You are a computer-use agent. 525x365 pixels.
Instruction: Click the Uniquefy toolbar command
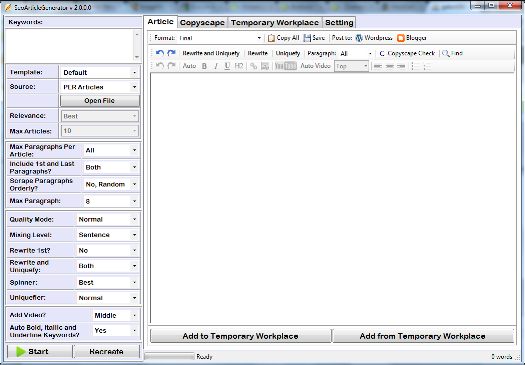coord(288,53)
